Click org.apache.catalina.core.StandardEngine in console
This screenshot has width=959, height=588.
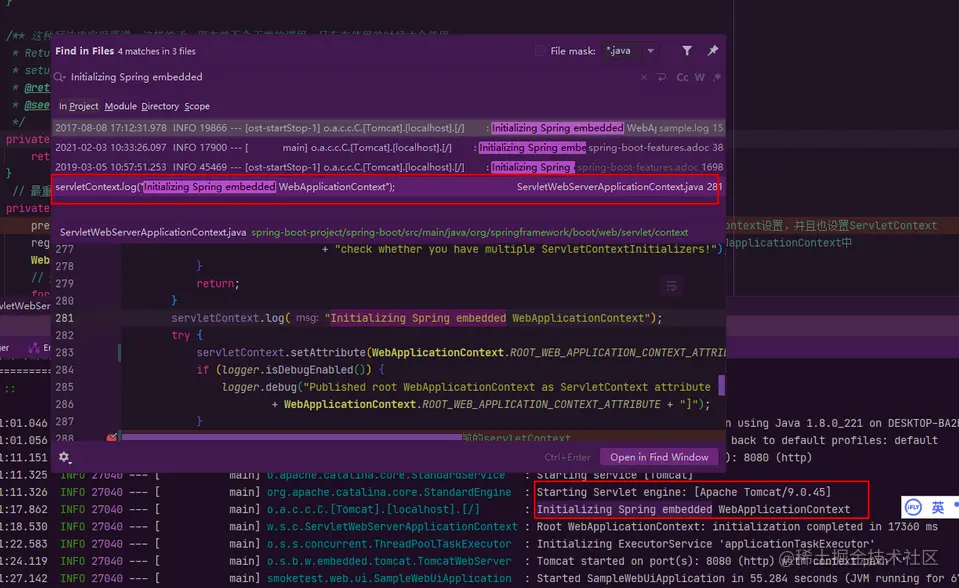389,492
